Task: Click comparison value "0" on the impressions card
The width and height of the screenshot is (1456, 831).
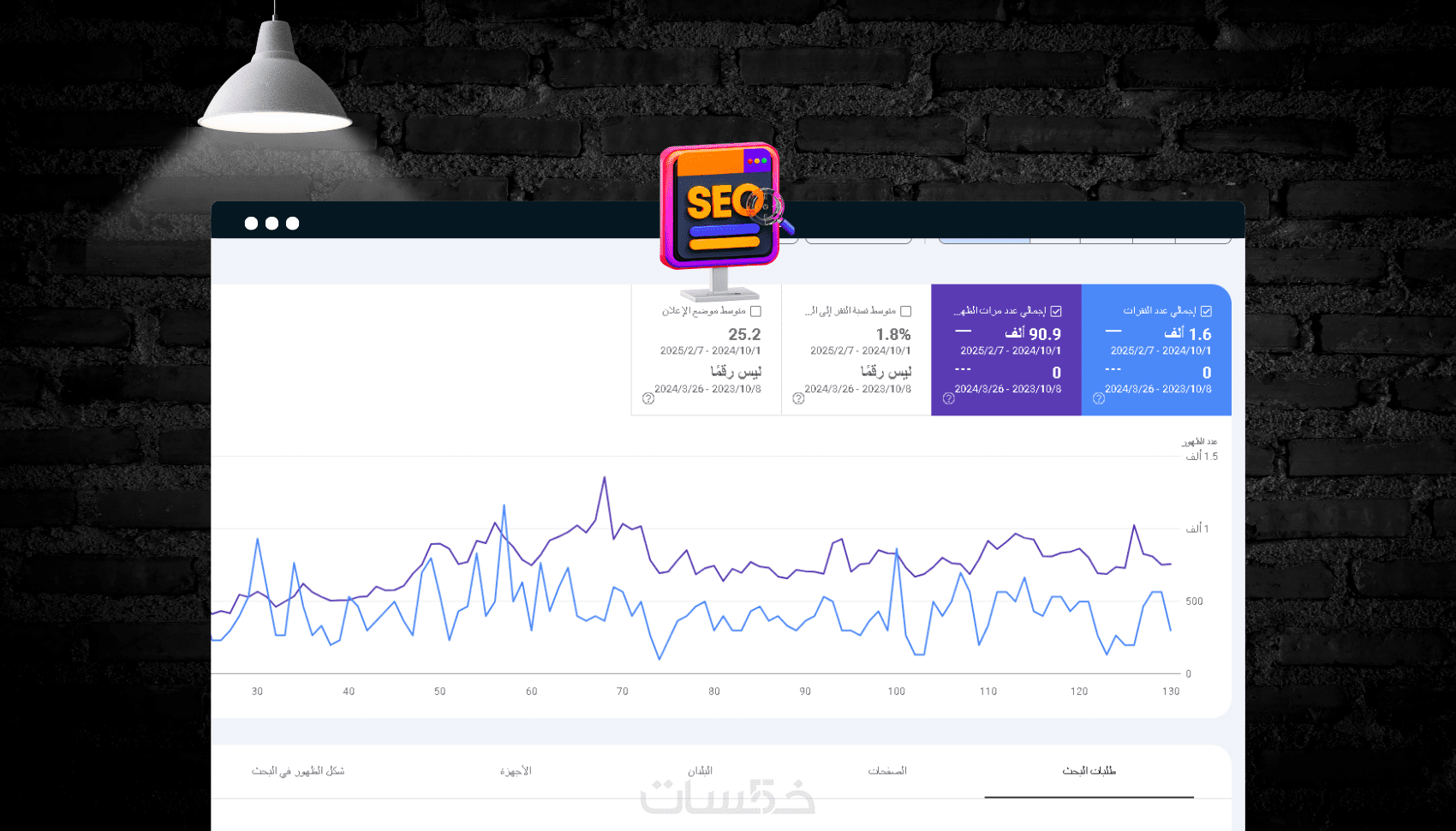Action: (1057, 373)
